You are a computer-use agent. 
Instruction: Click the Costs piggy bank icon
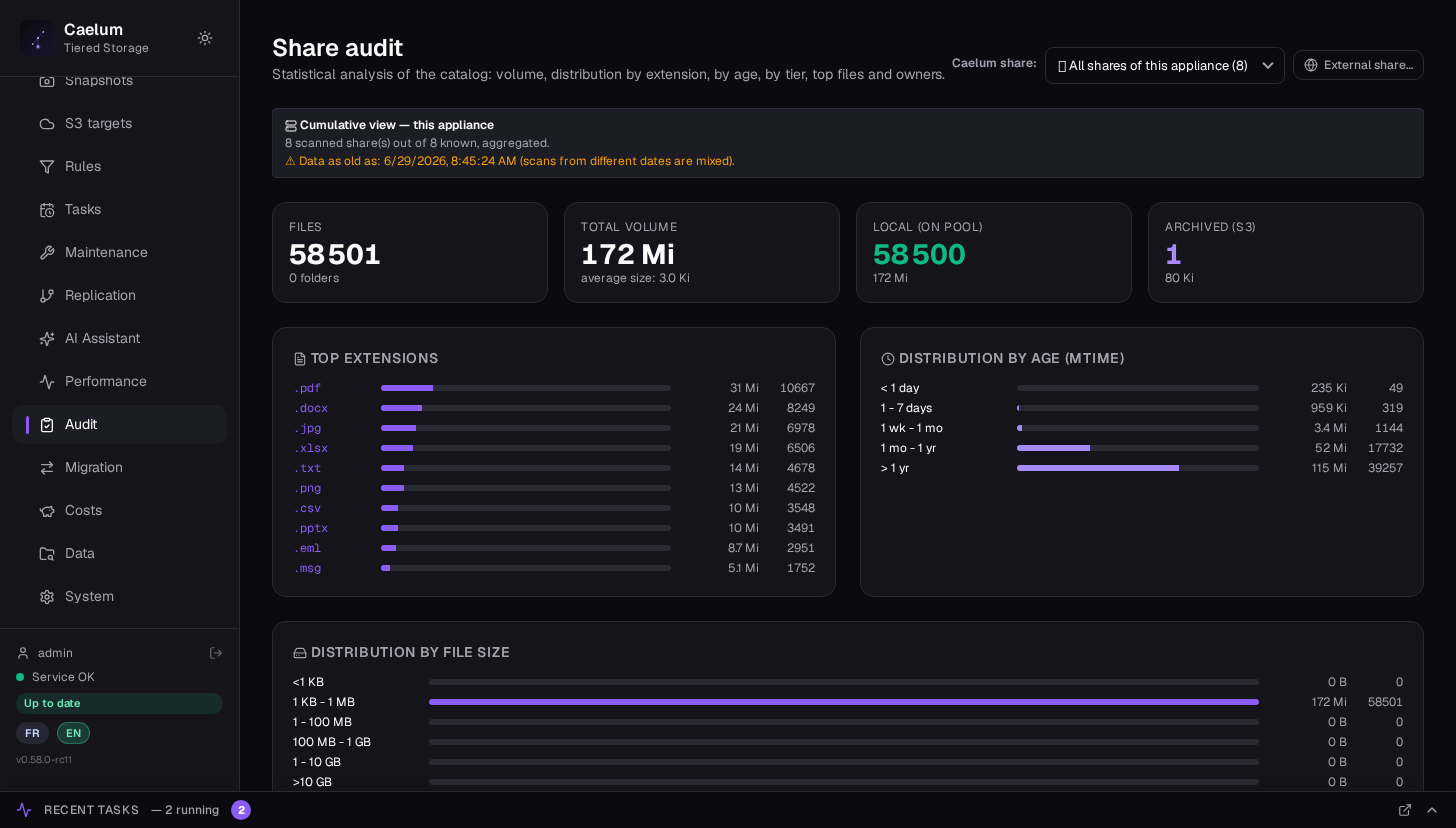pyautogui.click(x=47, y=510)
